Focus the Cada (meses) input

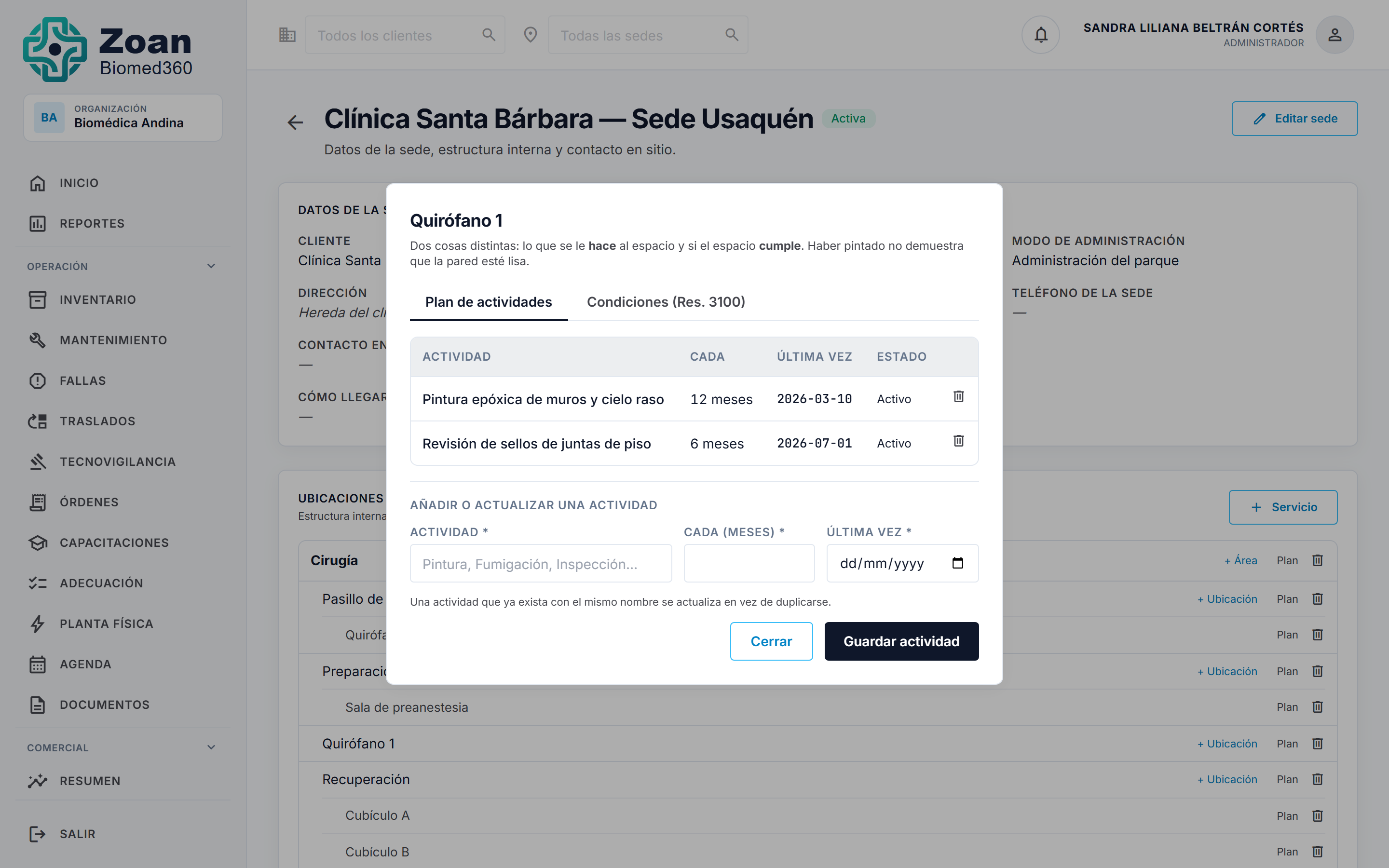[749, 563]
